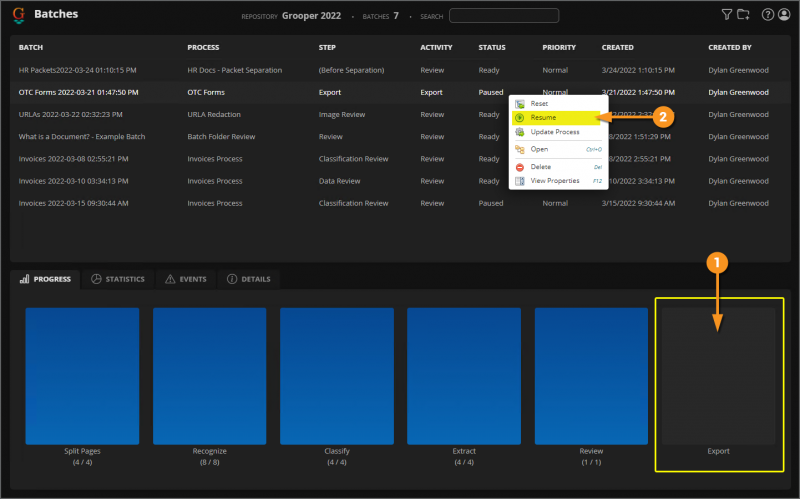The height and width of the screenshot is (499, 800).
Task: Select Resume from the context menu
Action: click(x=544, y=118)
